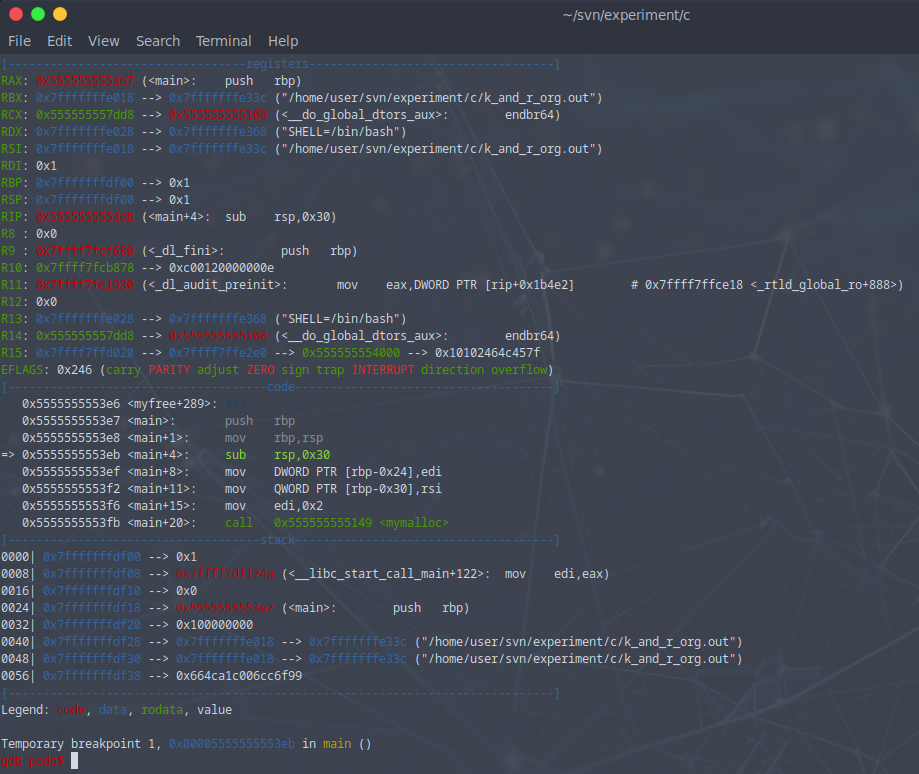Close the terminal window with red button
Image resolution: width=919 pixels, height=774 pixels.
pyautogui.click(x=16, y=14)
